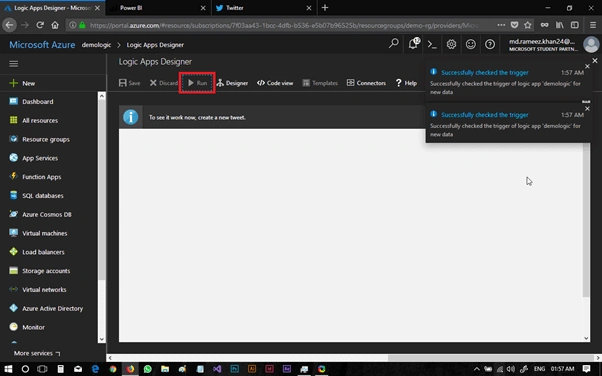Open All resources in the sidebar
This screenshot has width=602, height=376.
[33, 121]
